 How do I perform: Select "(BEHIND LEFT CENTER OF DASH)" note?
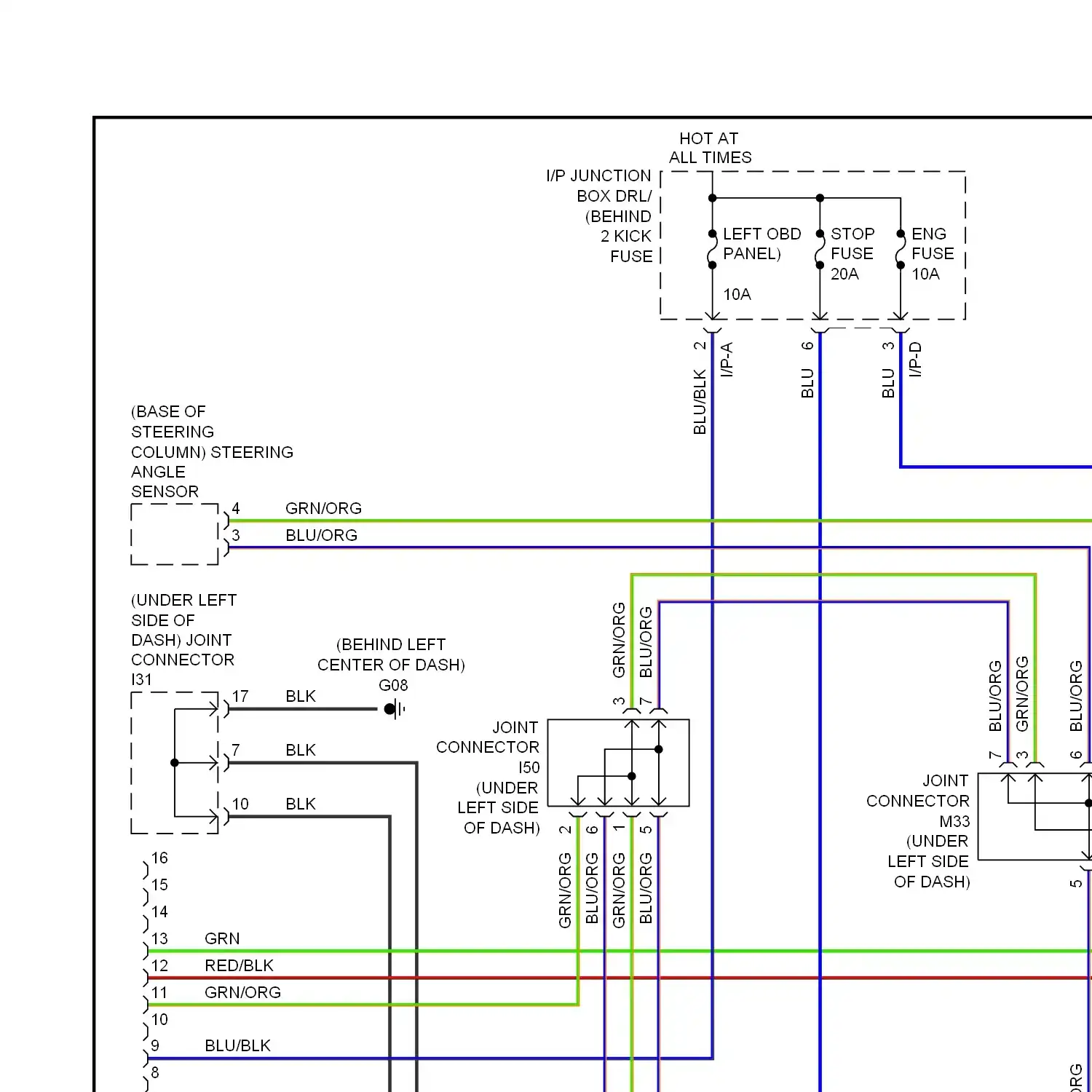click(391, 654)
